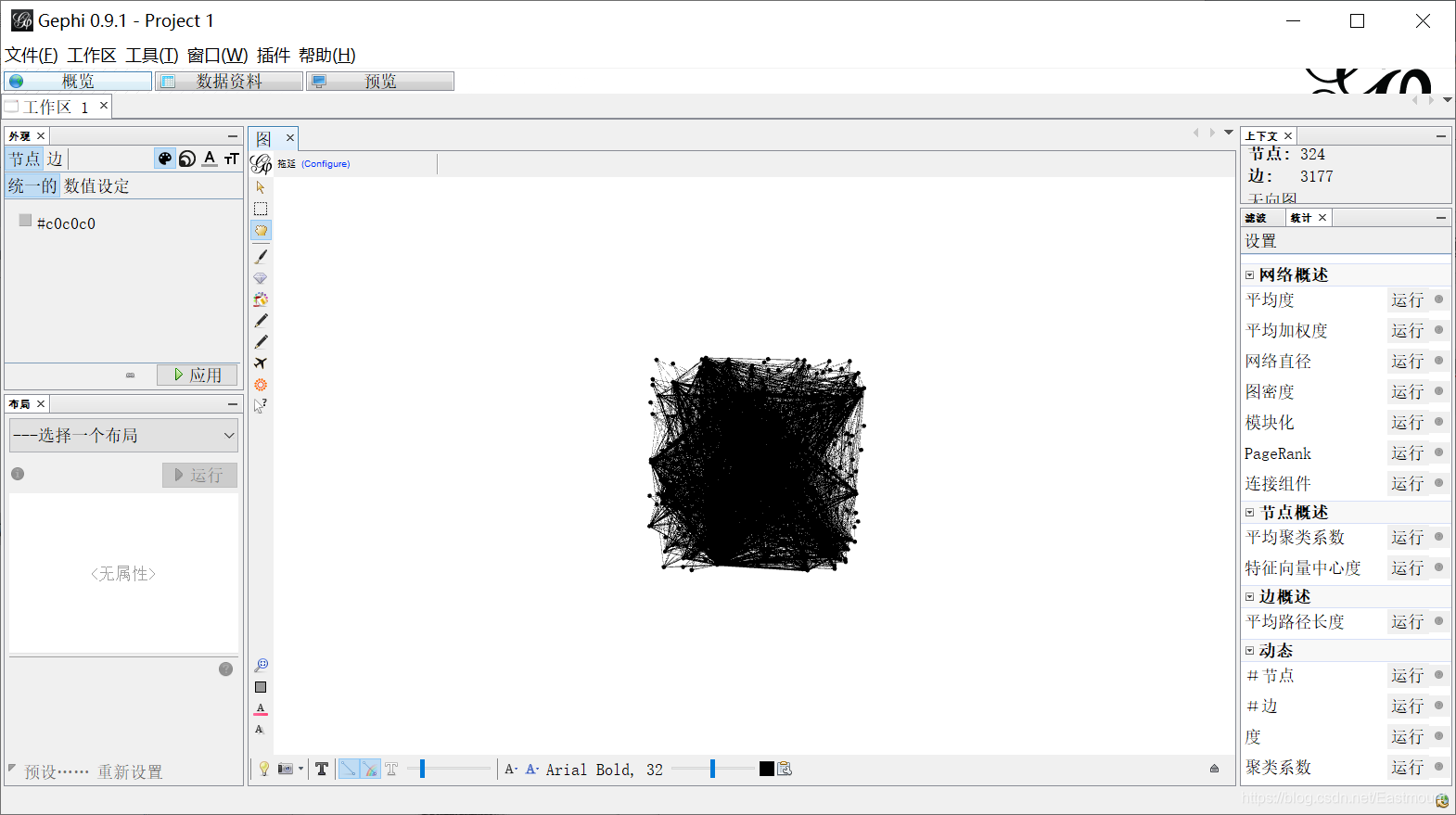Viewport: 1456px width, 815px height.
Task: Select the label color A icon
Action: pos(210,159)
